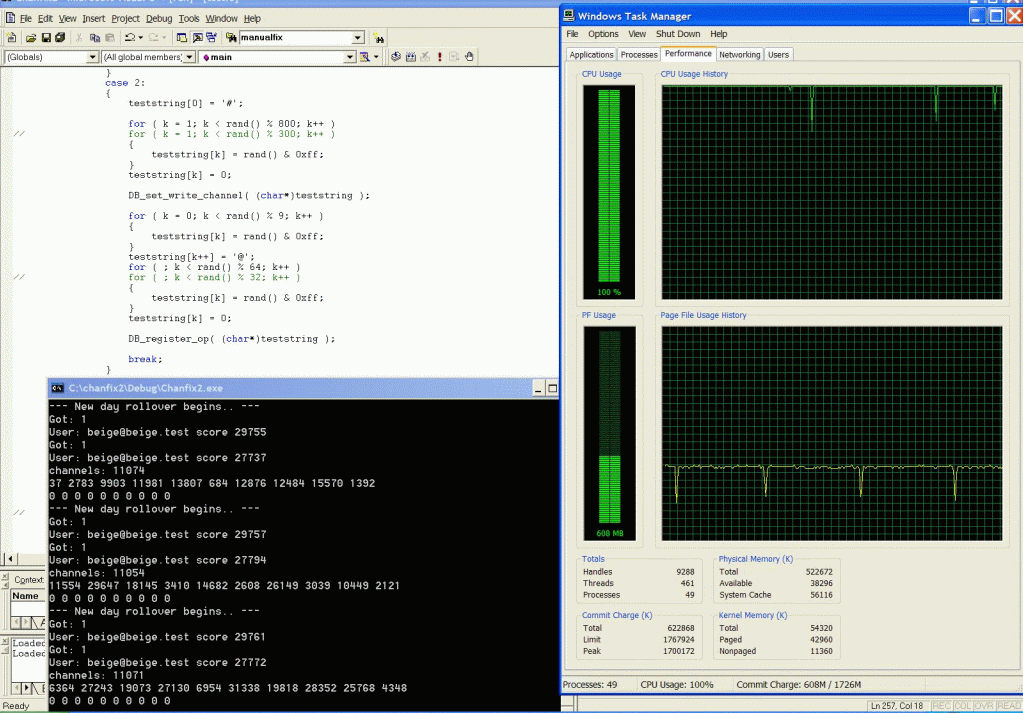The image size is (1023, 713).
Task: Click the console window icon of Chanfix2.exe
Action: click(57, 388)
